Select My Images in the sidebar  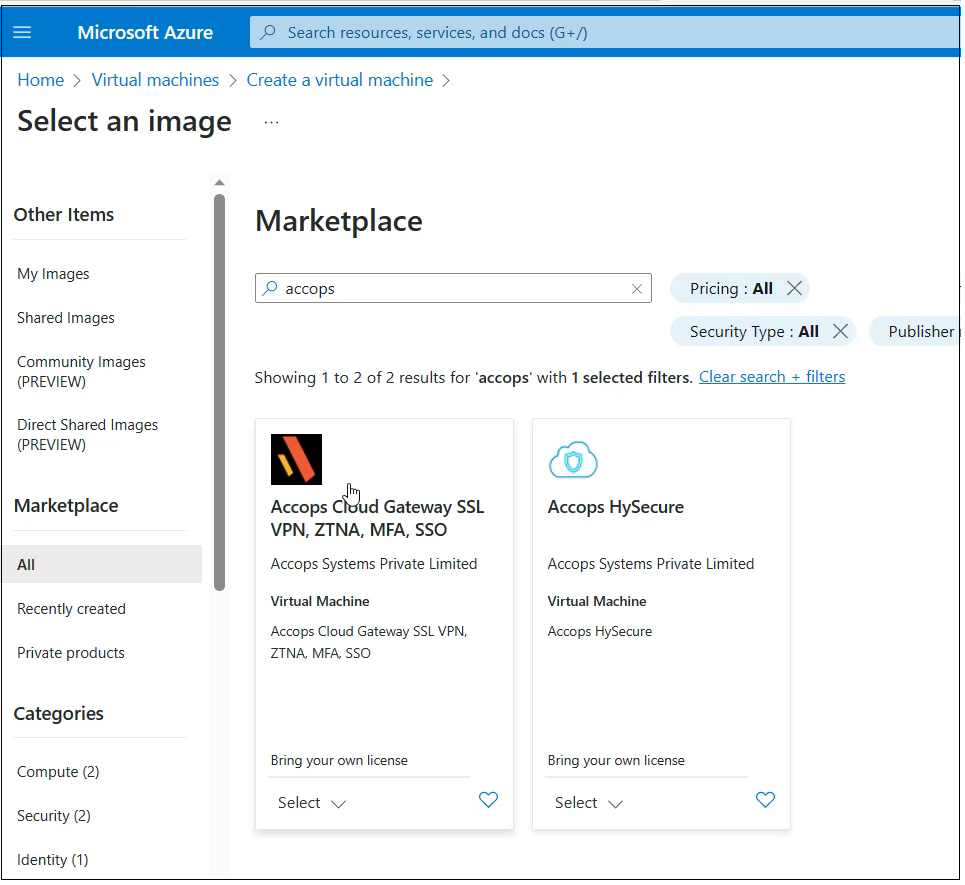click(54, 274)
